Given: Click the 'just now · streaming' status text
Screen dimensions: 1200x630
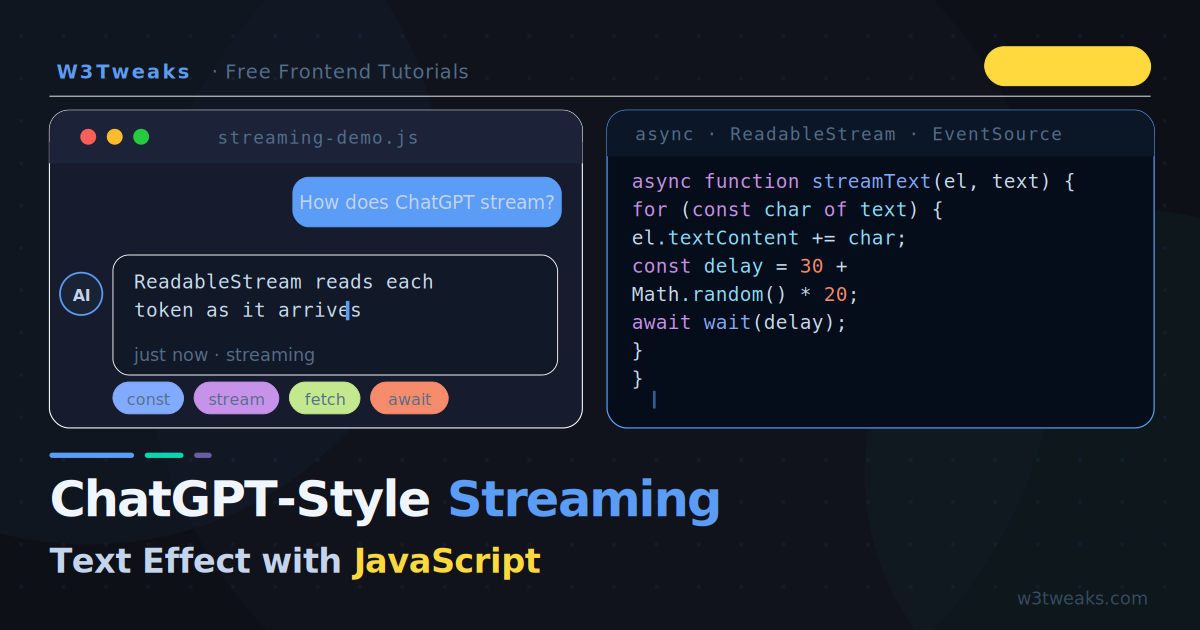Looking at the screenshot, I should pos(224,355).
